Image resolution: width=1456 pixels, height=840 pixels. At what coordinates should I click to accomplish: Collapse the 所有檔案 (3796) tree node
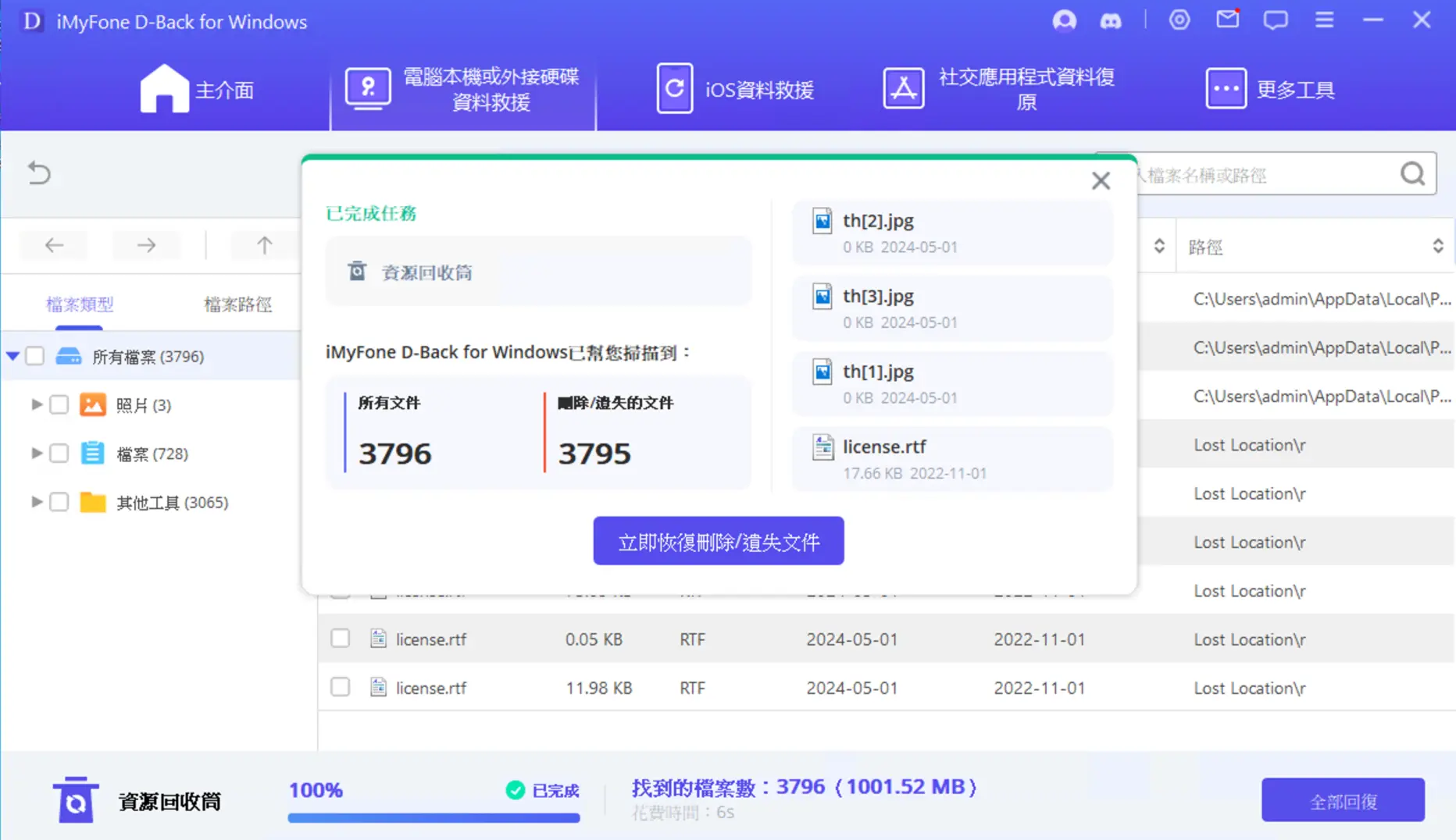coord(12,356)
